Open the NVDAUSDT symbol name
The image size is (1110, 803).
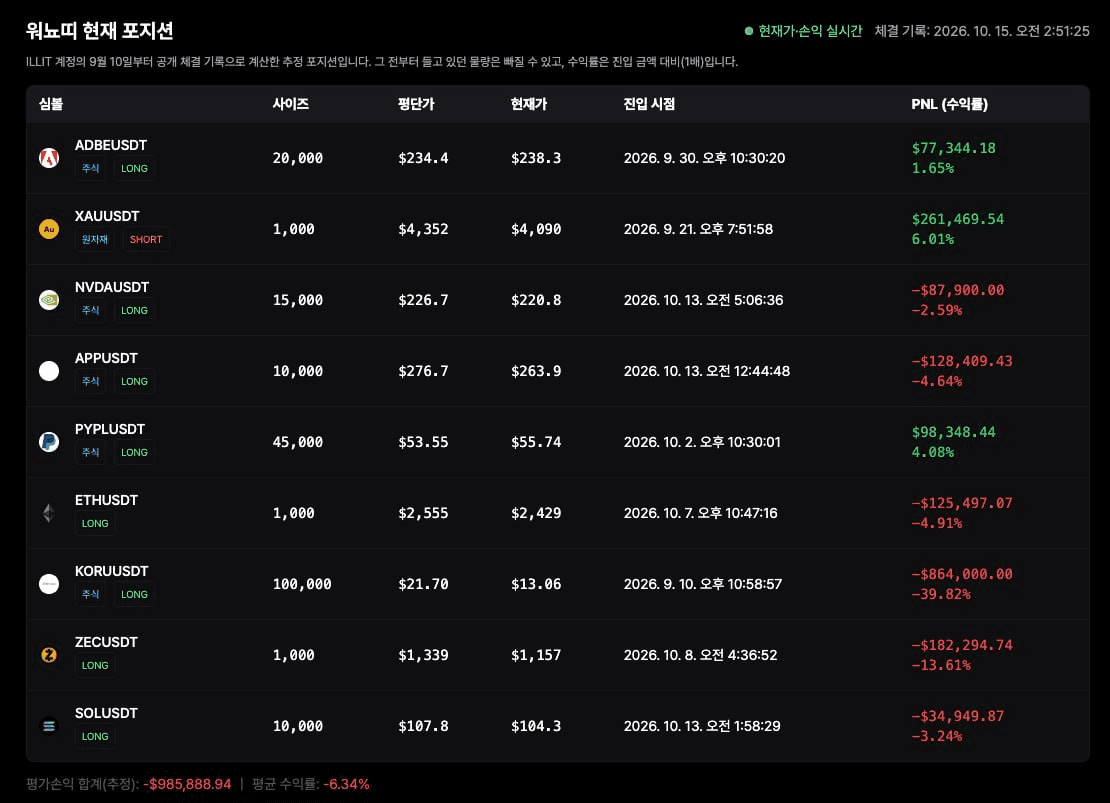pyautogui.click(x=112, y=287)
